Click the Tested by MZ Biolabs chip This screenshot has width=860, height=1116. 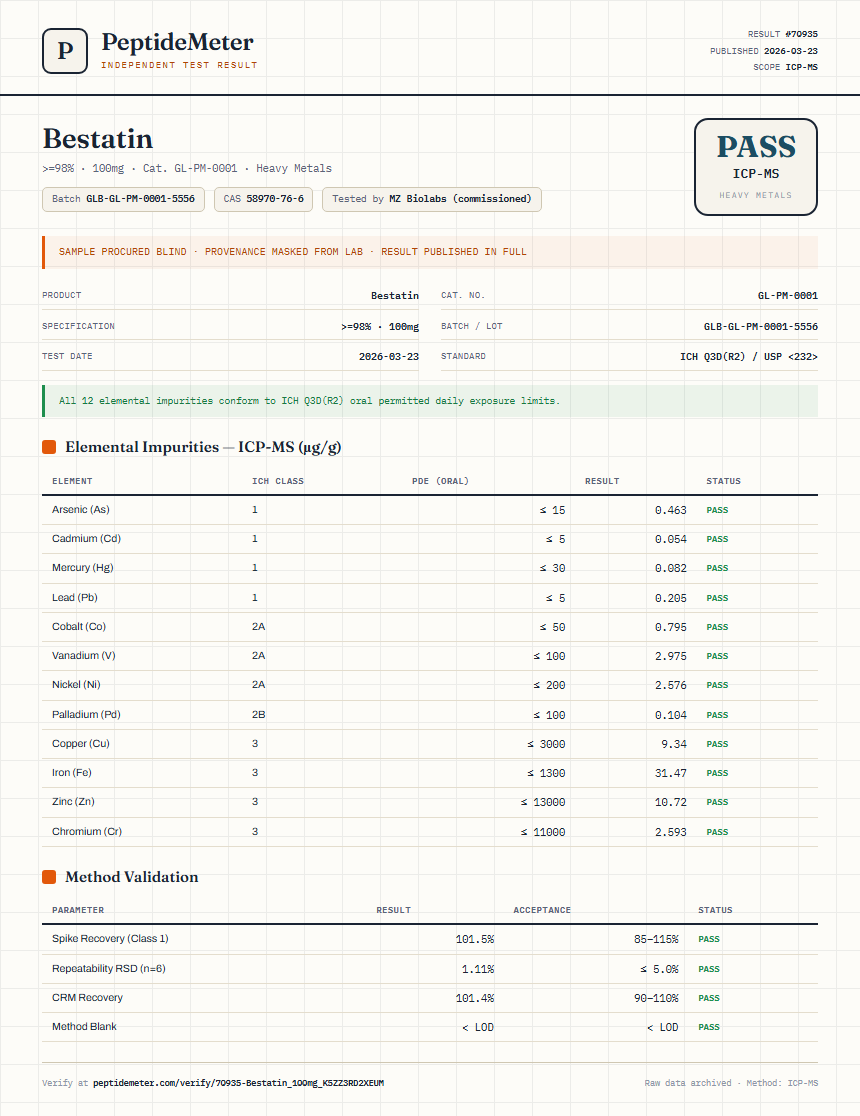pos(431,199)
